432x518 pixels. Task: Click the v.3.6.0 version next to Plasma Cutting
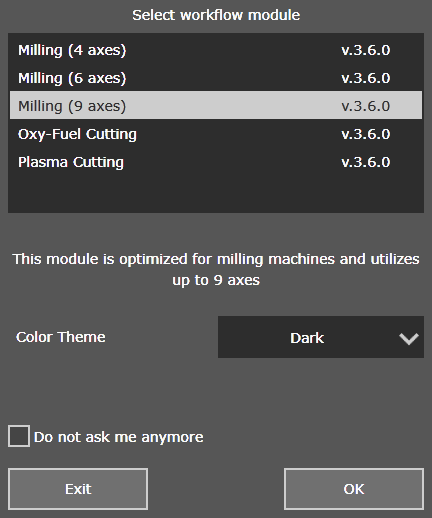(366, 162)
